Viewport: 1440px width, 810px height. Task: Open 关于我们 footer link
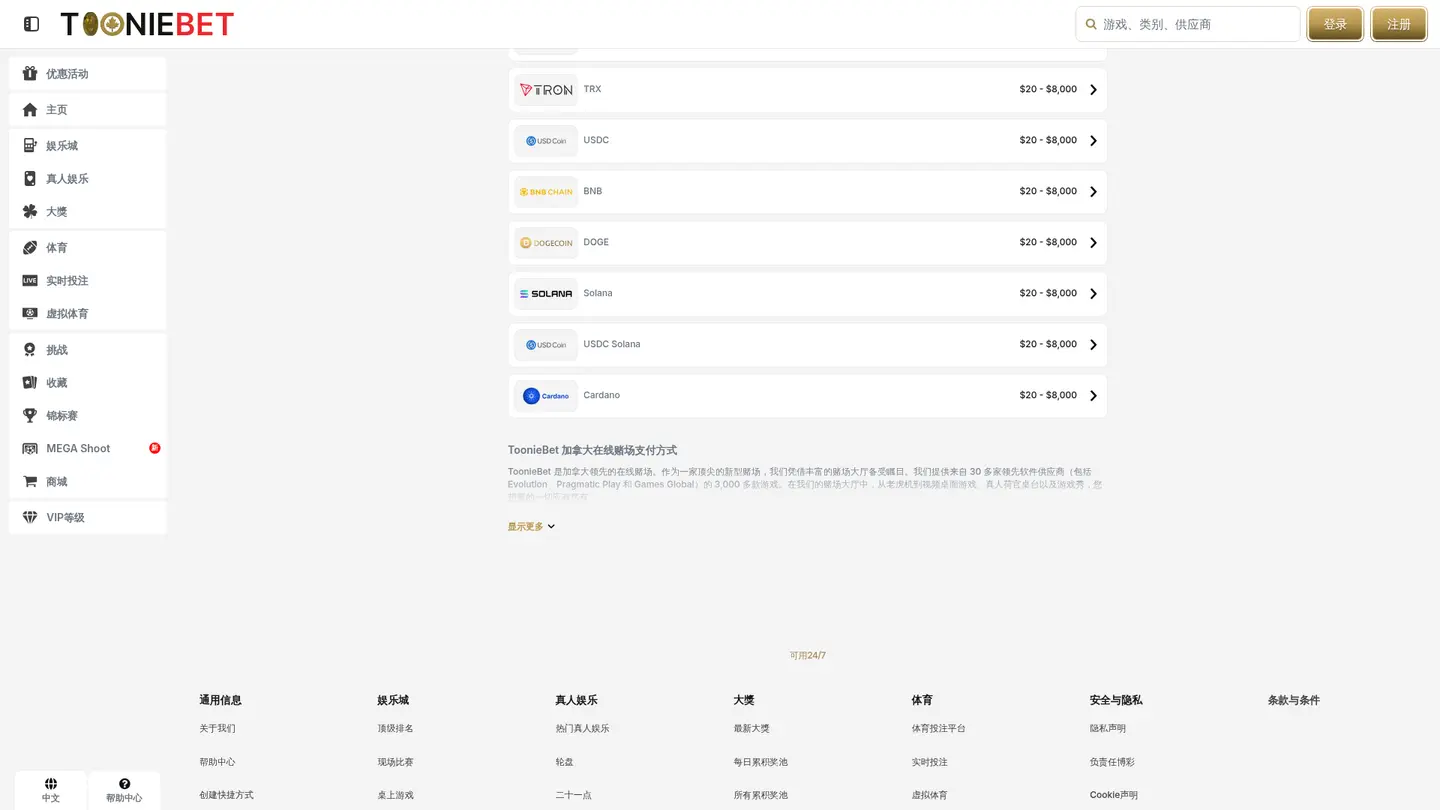point(217,729)
